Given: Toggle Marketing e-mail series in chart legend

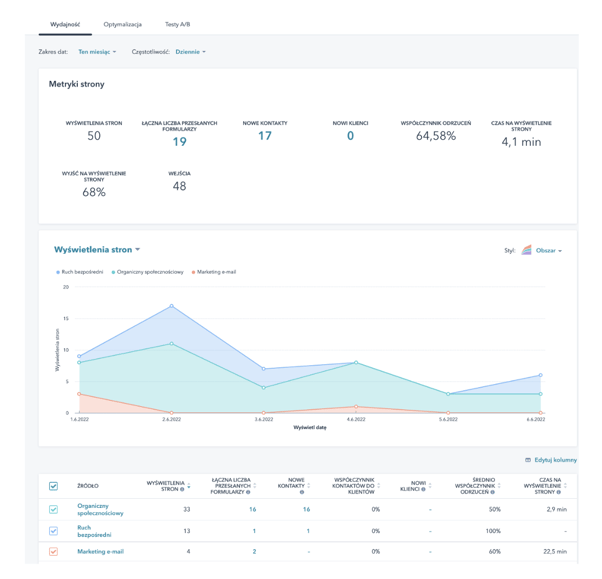Looking at the screenshot, I should (214, 272).
